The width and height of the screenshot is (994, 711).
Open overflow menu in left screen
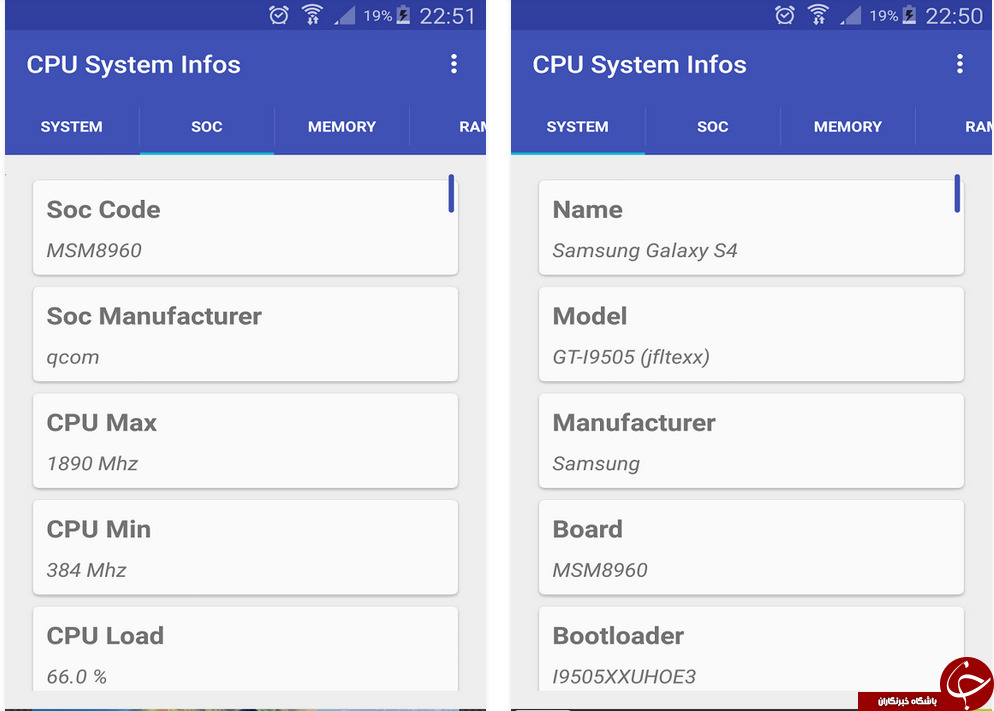click(454, 64)
